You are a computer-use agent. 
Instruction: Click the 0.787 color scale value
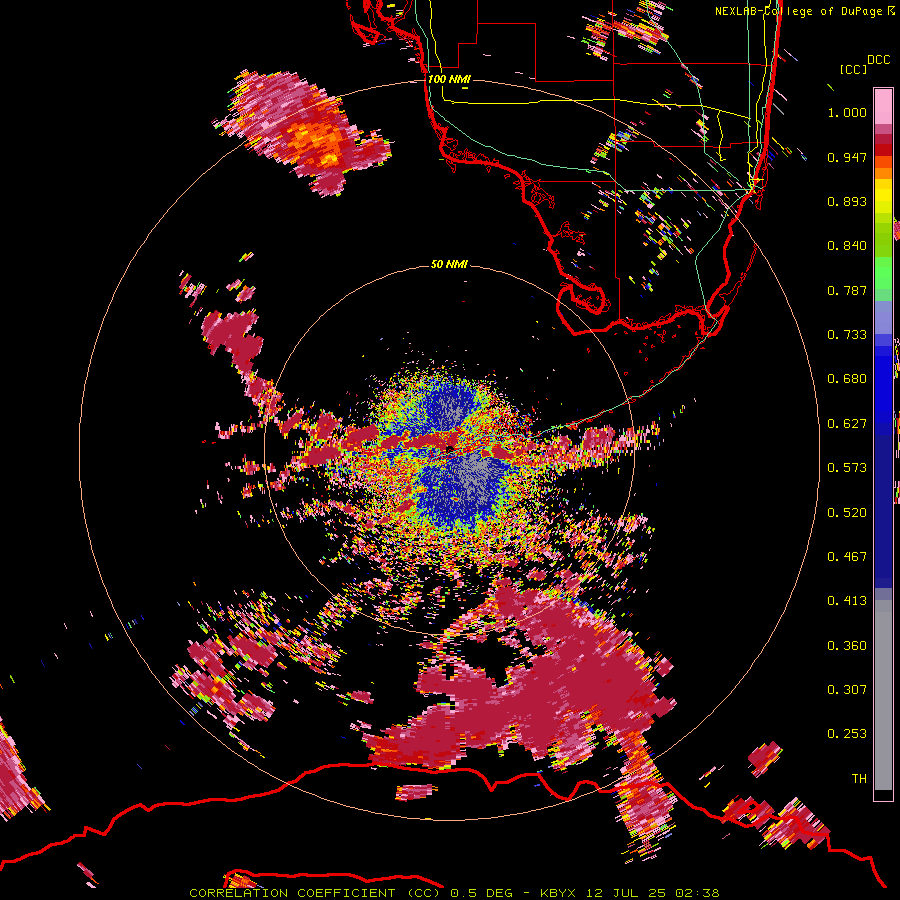847,290
